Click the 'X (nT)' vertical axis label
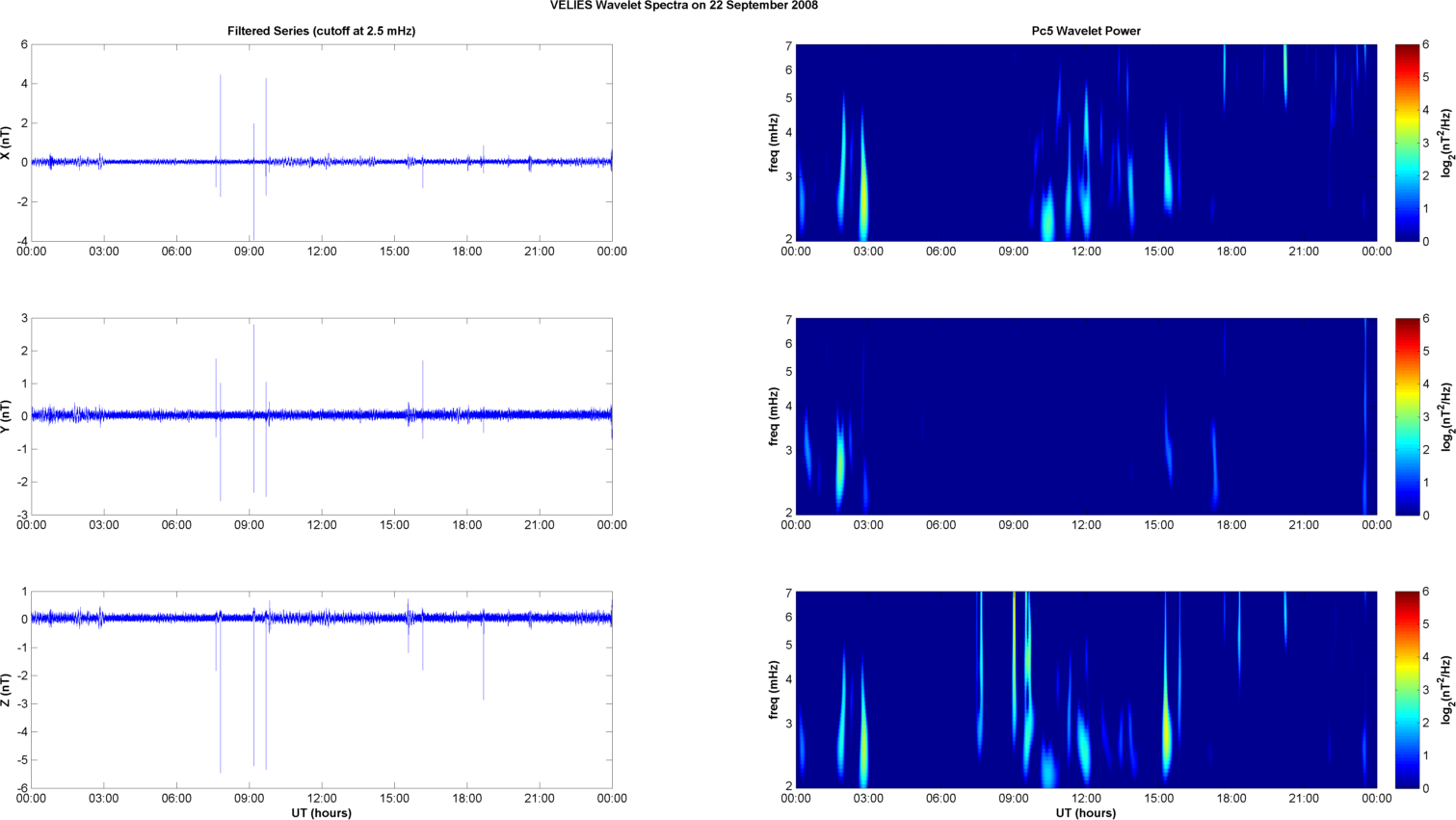 point(7,143)
